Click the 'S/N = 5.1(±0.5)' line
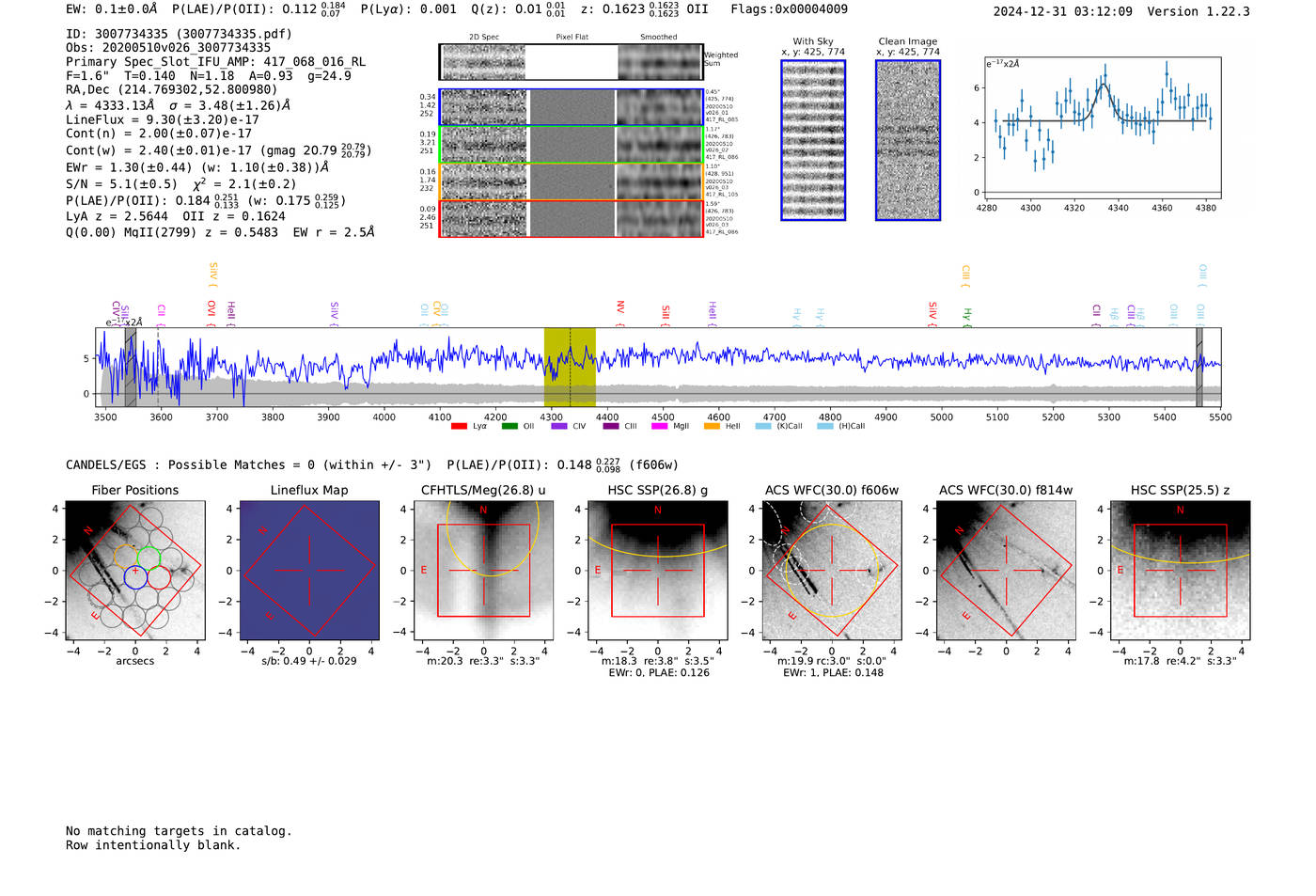 tap(121, 184)
